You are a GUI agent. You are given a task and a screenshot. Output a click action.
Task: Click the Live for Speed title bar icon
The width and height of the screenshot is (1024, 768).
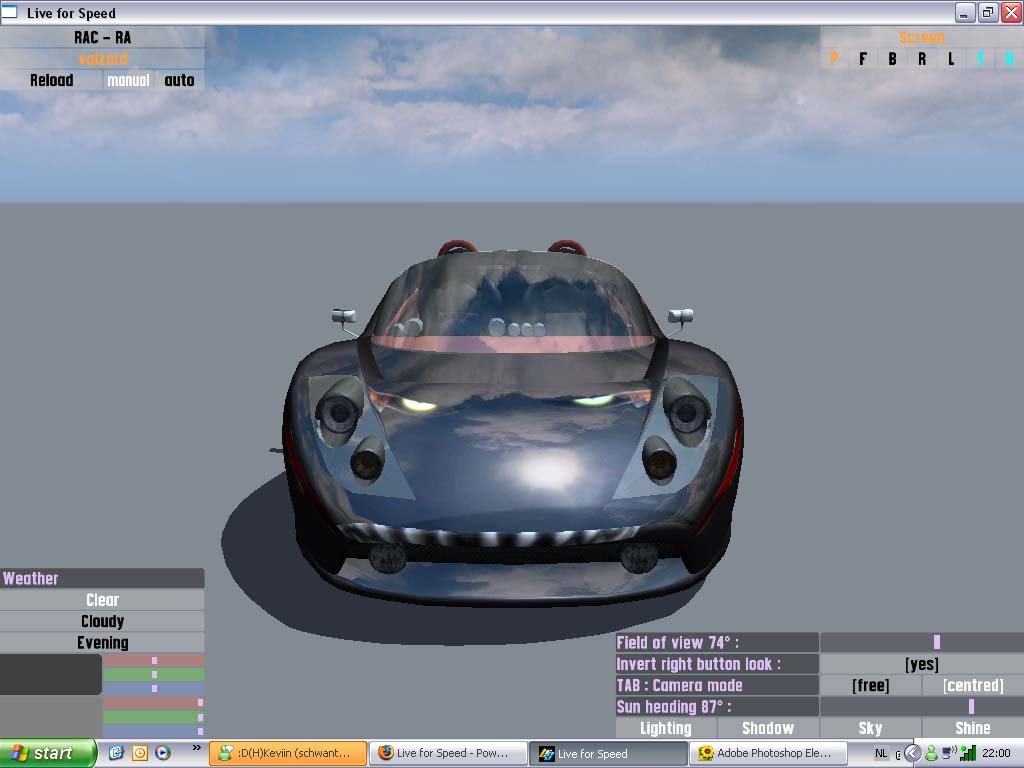[9, 12]
